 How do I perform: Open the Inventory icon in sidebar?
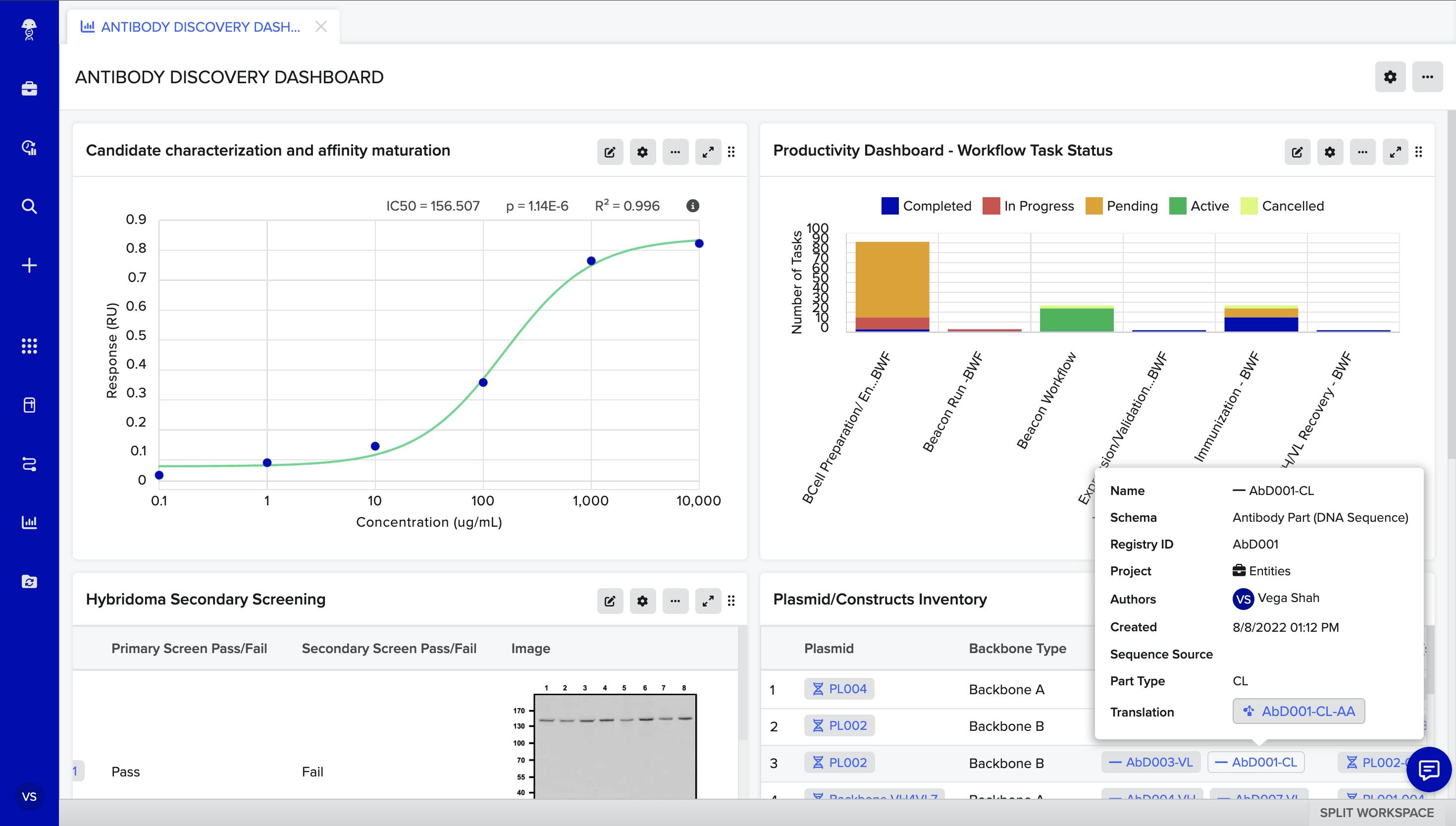coord(29,405)
